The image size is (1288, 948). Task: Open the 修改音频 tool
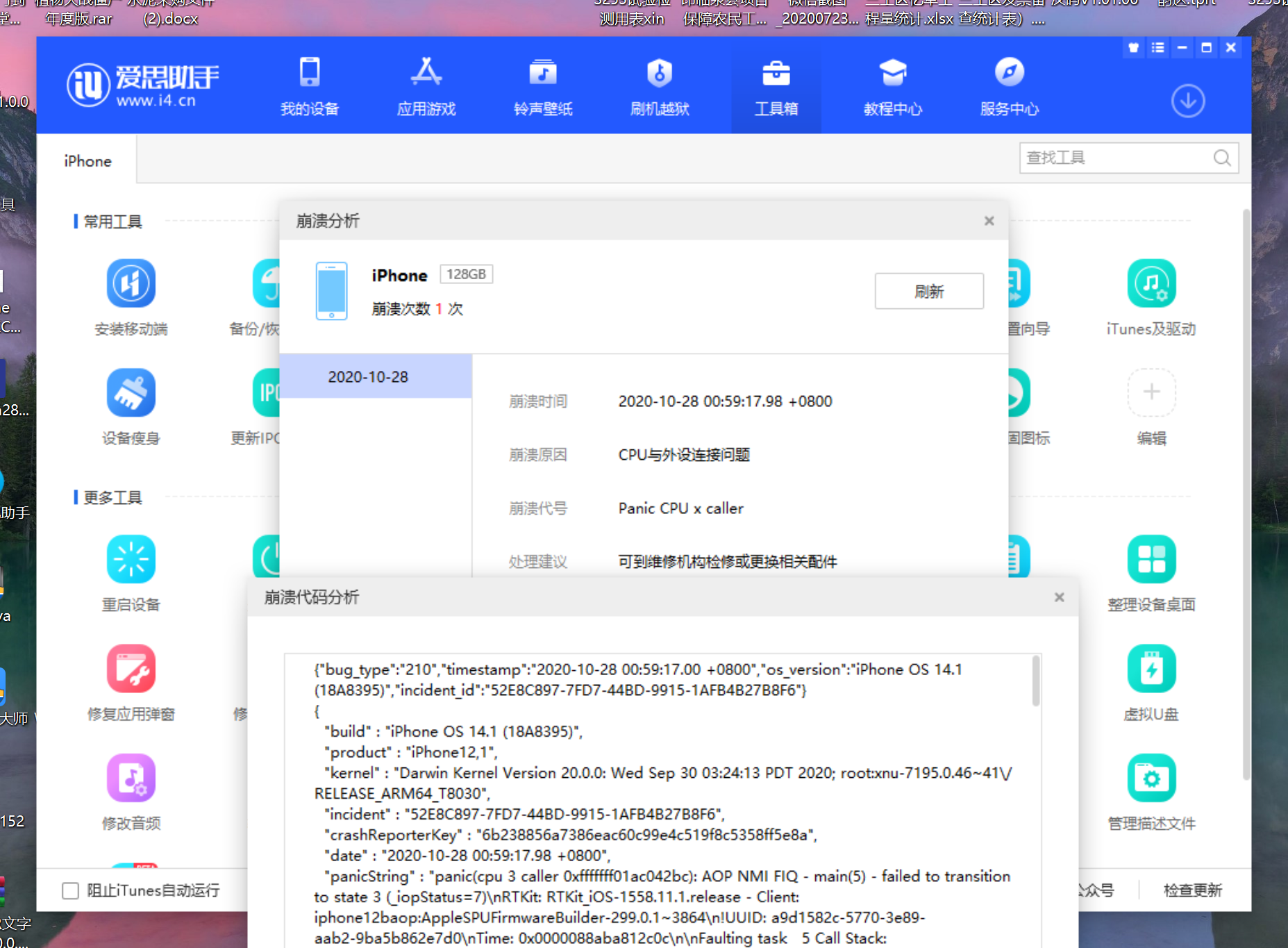pyautogui.click(x=131, y=778)
